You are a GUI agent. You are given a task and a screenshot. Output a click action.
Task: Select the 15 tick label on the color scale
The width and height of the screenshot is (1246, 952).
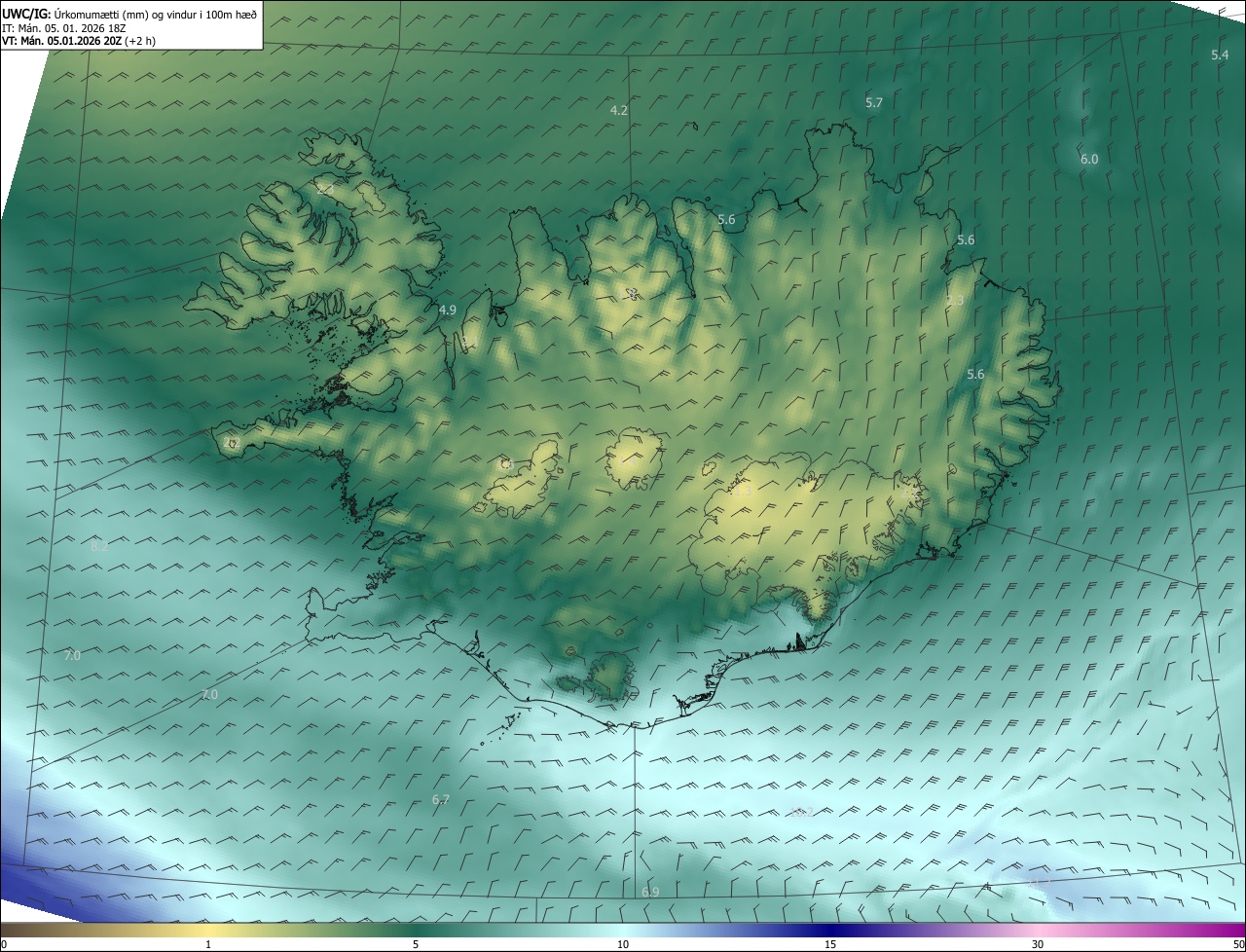click(830, 944)
